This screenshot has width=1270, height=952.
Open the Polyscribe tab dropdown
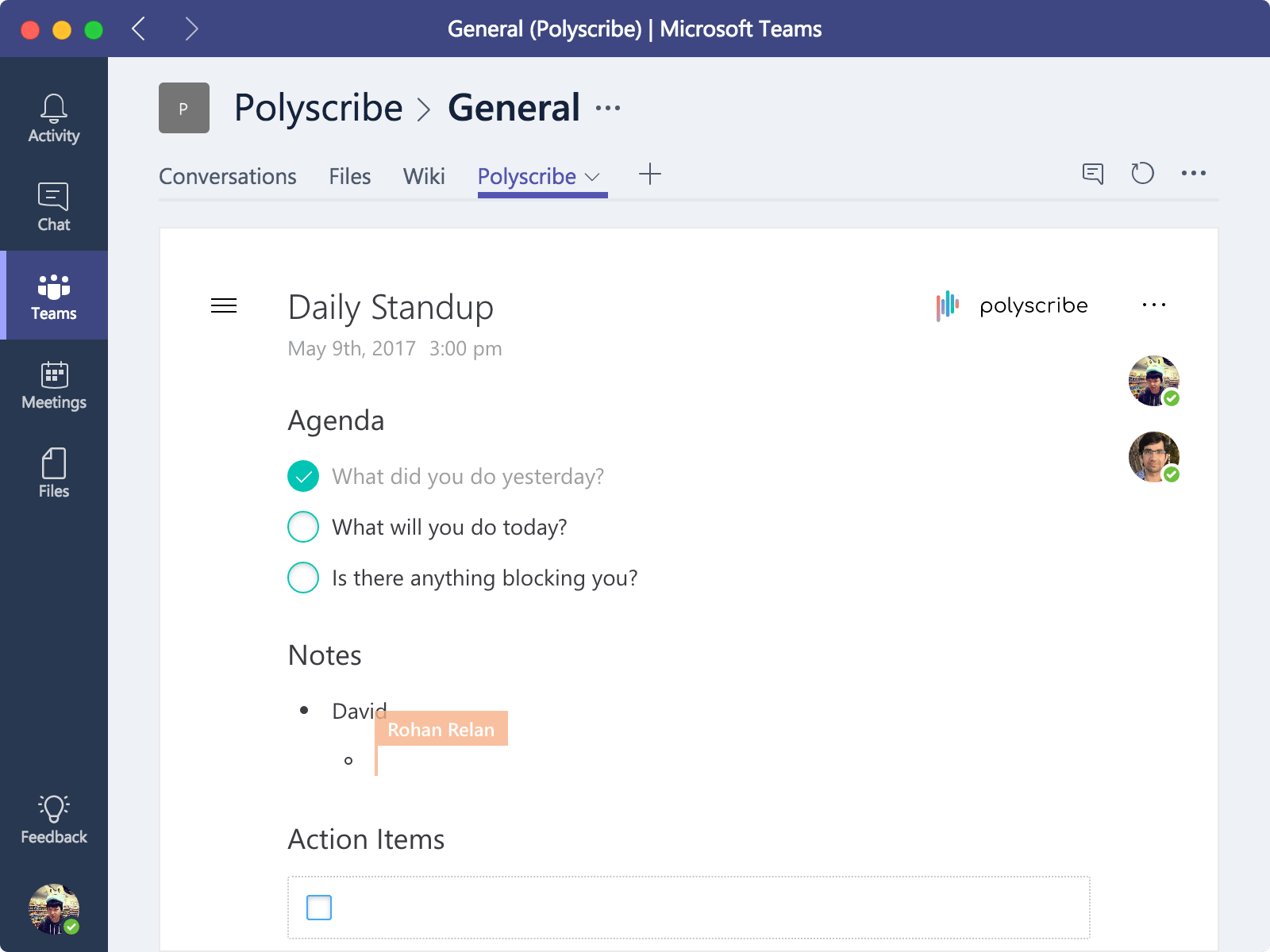tap(592, 176)
